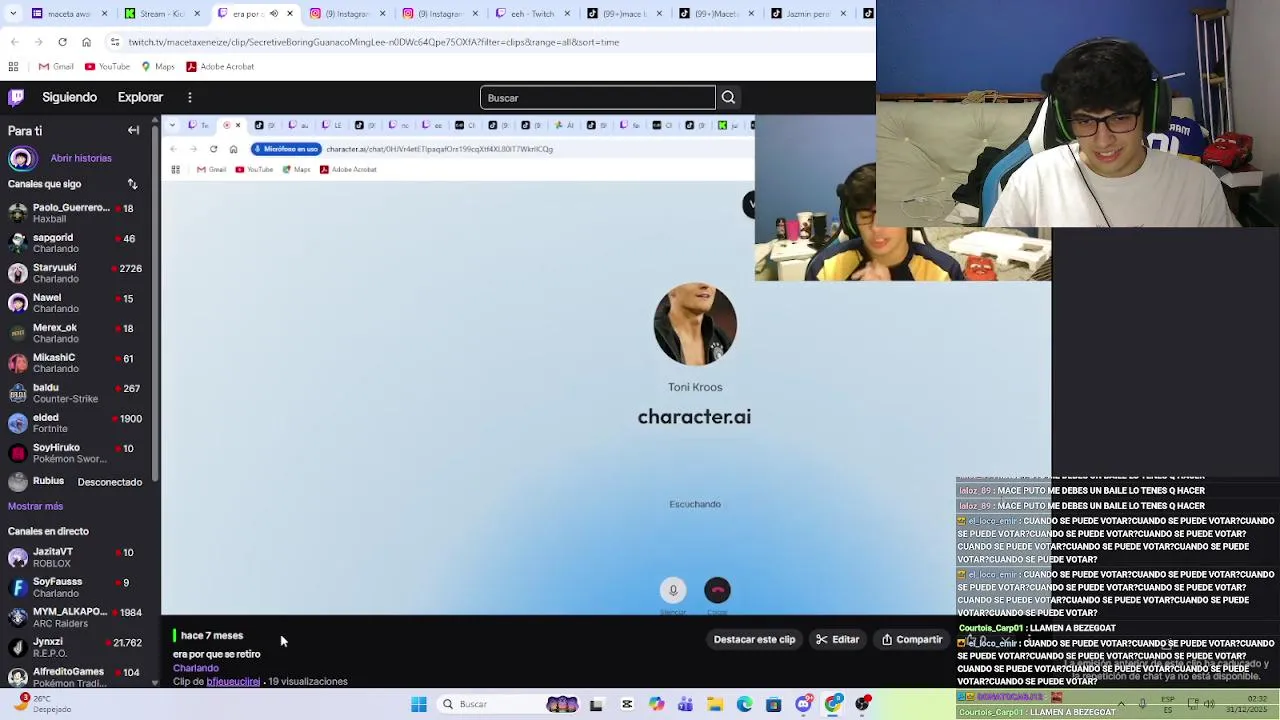Click the Abrir historias avatar icon
Screen dimensions: 1280x720
pos(21,158)
